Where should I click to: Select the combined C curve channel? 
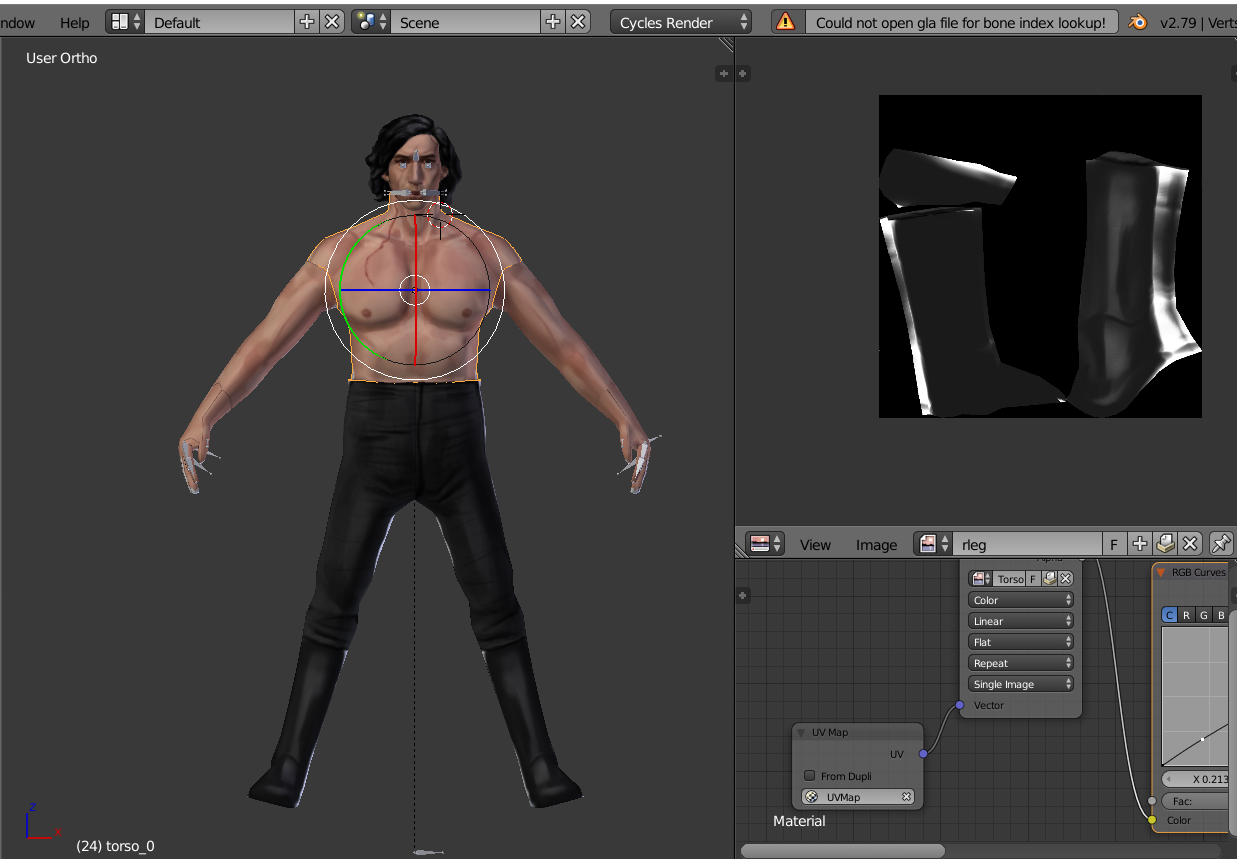tap(1169, 615)
